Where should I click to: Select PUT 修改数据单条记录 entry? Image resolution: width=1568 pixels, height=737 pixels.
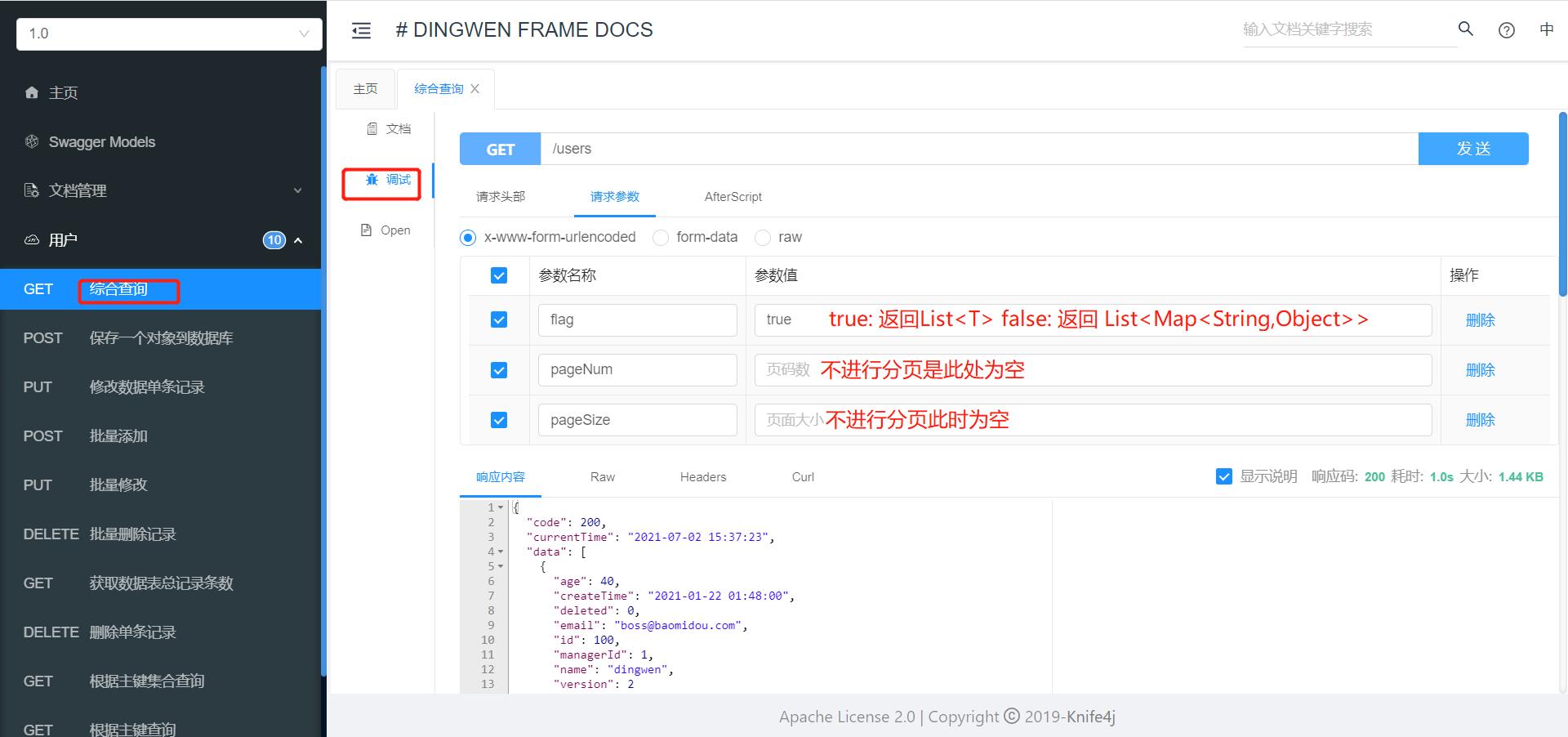(x=160, y=387)
